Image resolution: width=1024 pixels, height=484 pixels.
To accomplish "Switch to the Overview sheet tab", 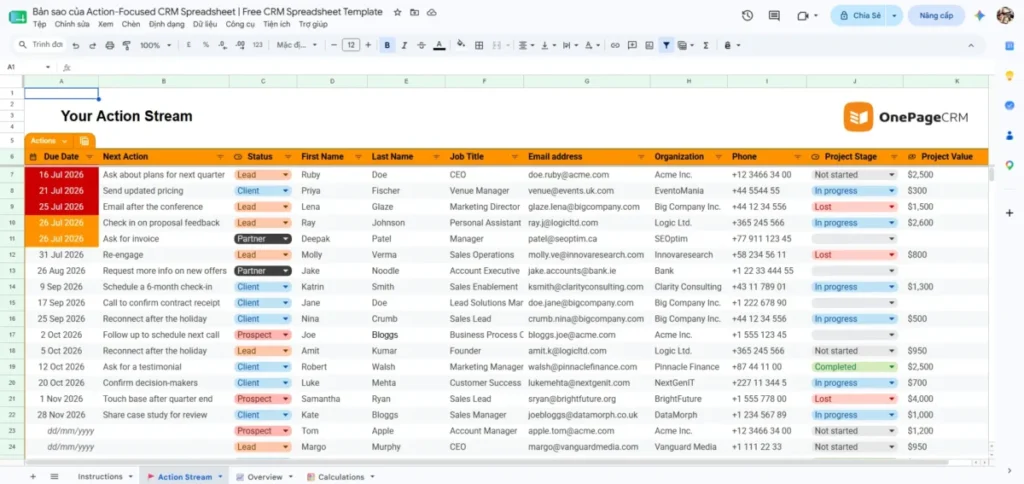I will (264, 477).
